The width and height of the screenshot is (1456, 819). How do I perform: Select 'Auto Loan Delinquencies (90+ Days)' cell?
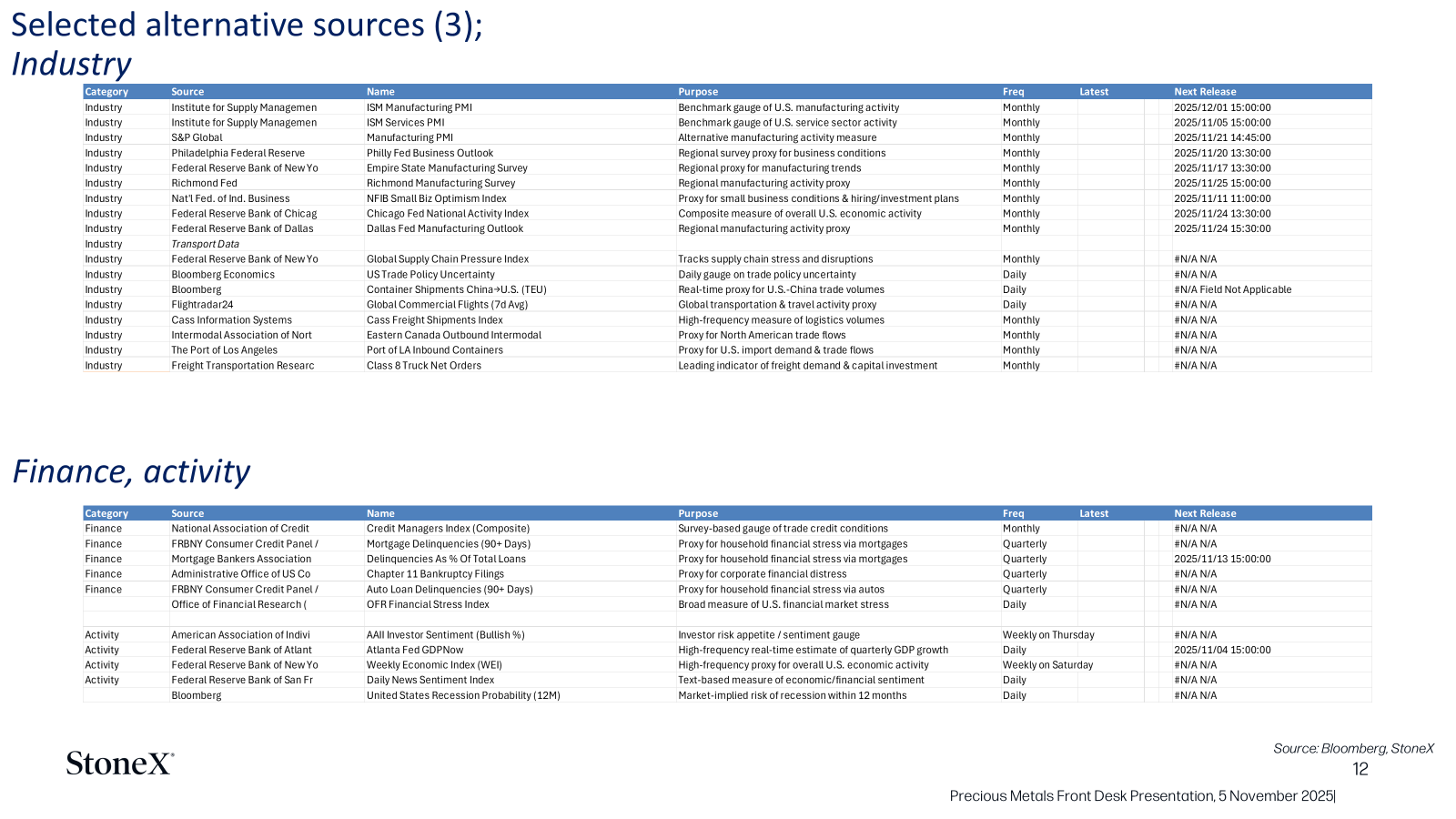[450, 590]
